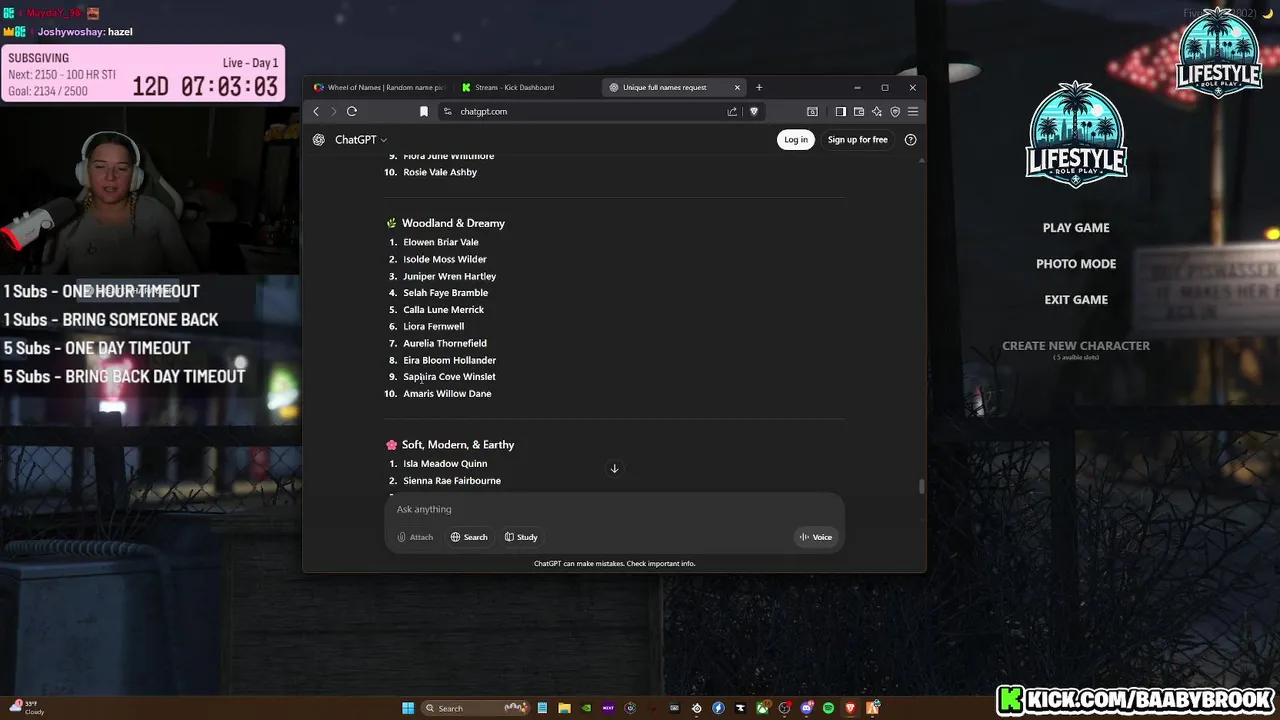Click Woodland & Dreamy heading
Screen dimensions: 1280x720
click(x=453, y=223)
